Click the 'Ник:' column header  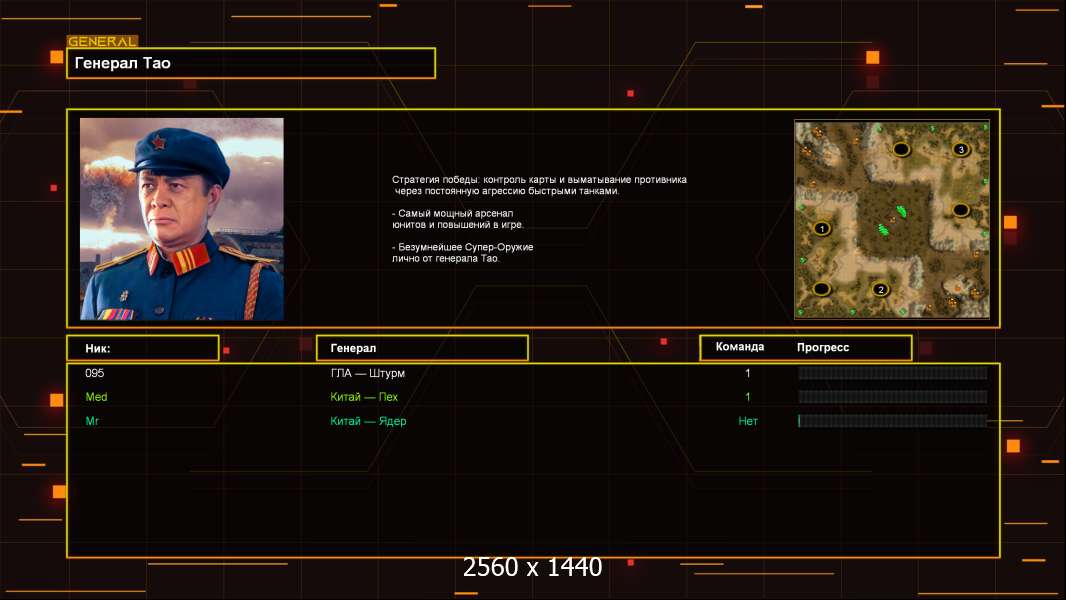click(x=143, y=348)
